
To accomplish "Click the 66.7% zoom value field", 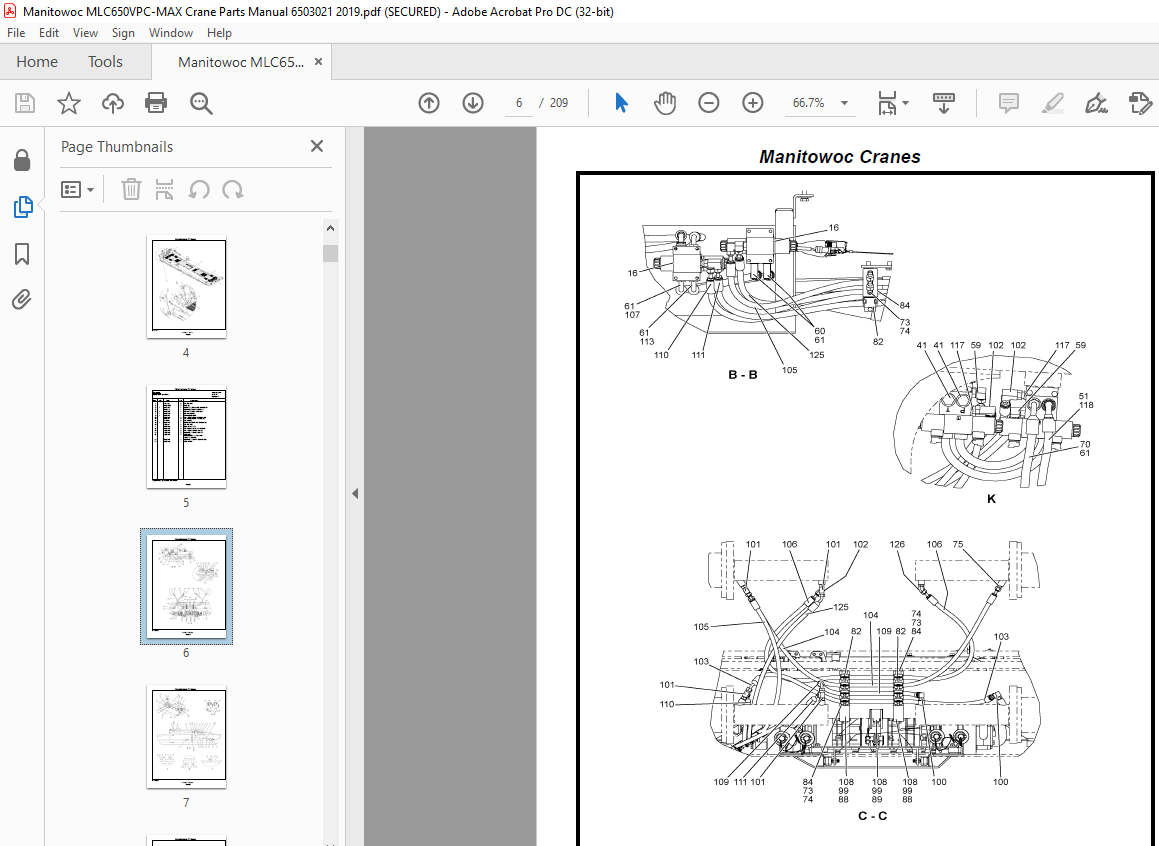I will 809,103.
